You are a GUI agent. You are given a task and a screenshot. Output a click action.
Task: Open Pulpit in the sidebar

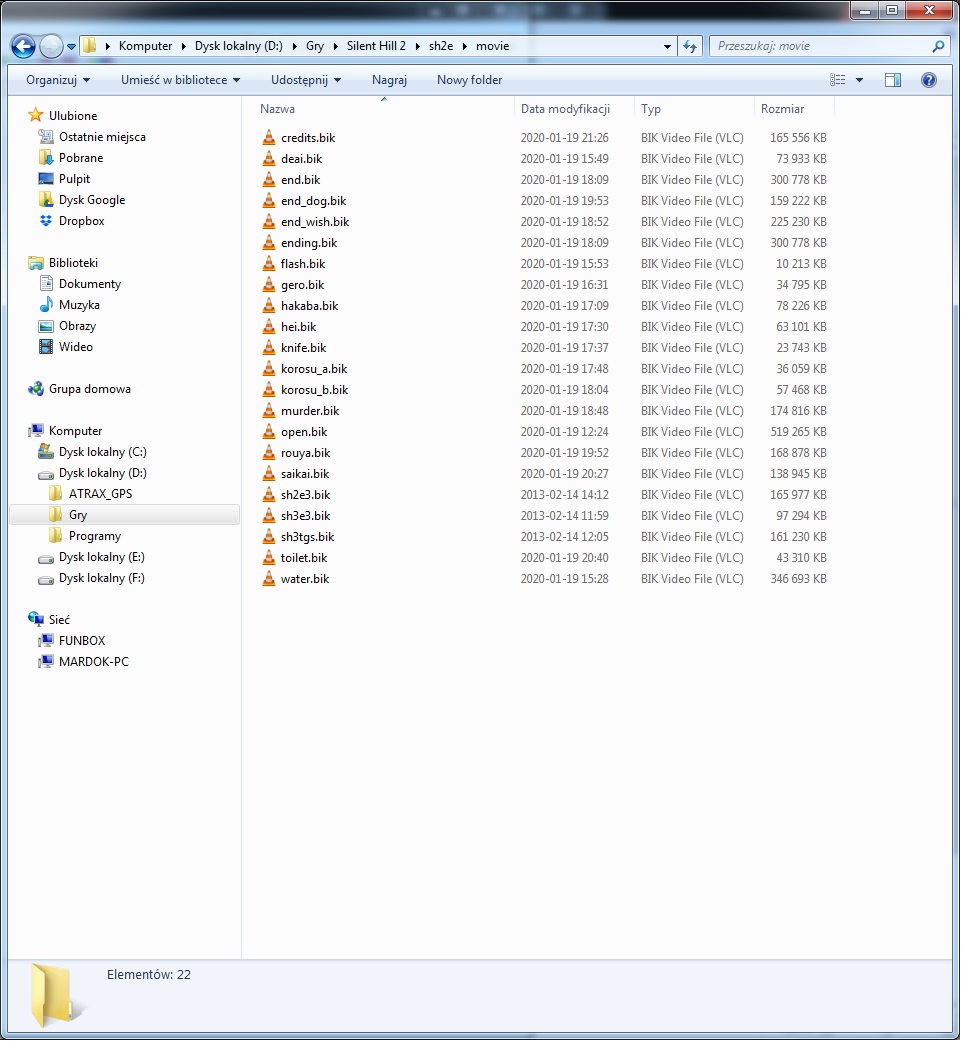tap(65, 178)
